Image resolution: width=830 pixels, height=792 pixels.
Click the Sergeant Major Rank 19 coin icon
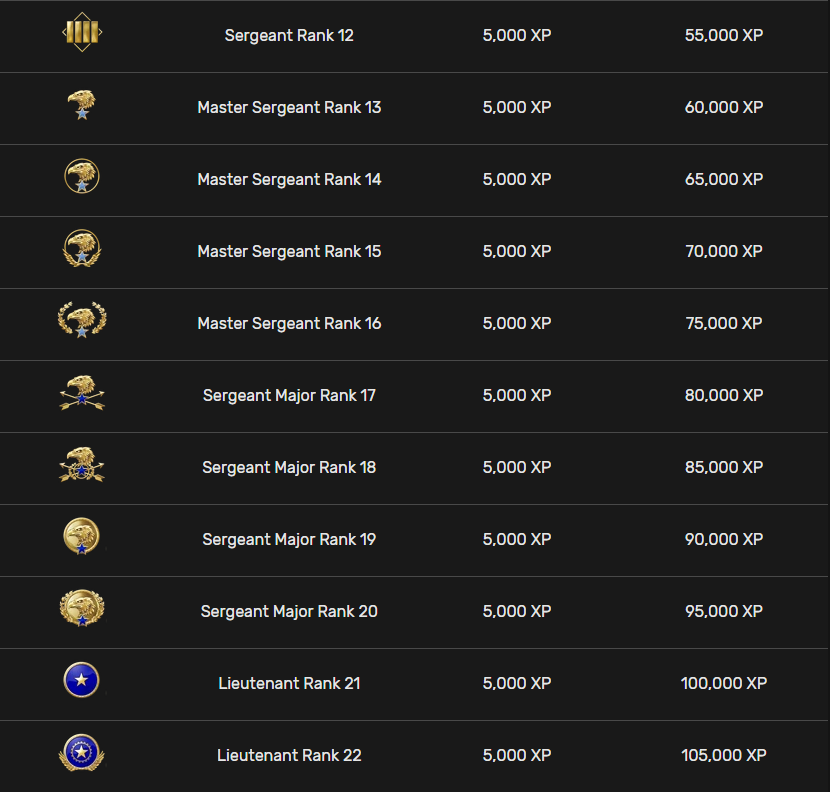(82, 537)
